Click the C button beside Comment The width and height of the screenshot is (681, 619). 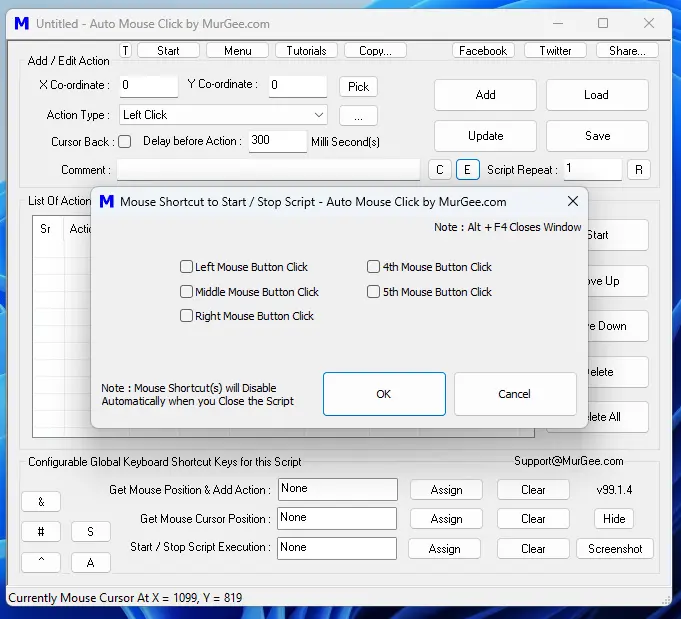(440, 169)
